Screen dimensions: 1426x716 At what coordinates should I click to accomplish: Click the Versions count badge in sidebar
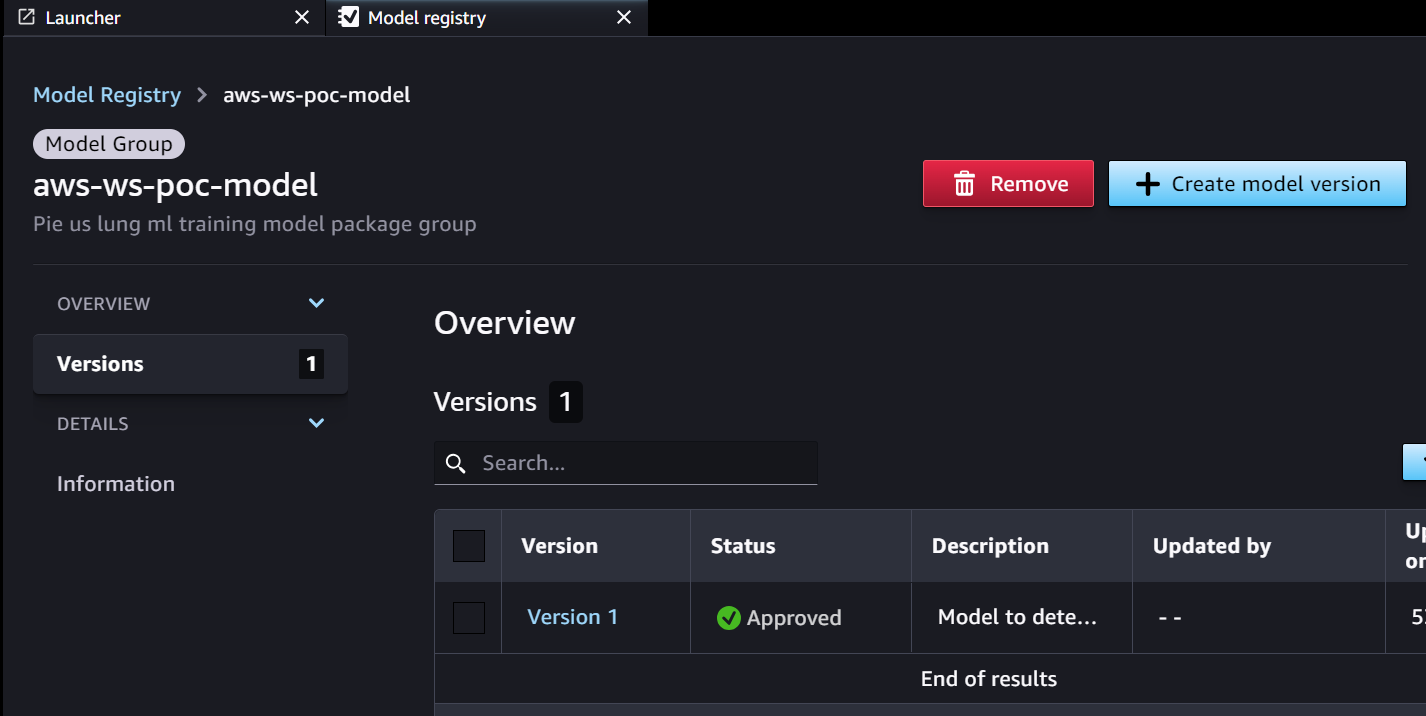(311, 364)
